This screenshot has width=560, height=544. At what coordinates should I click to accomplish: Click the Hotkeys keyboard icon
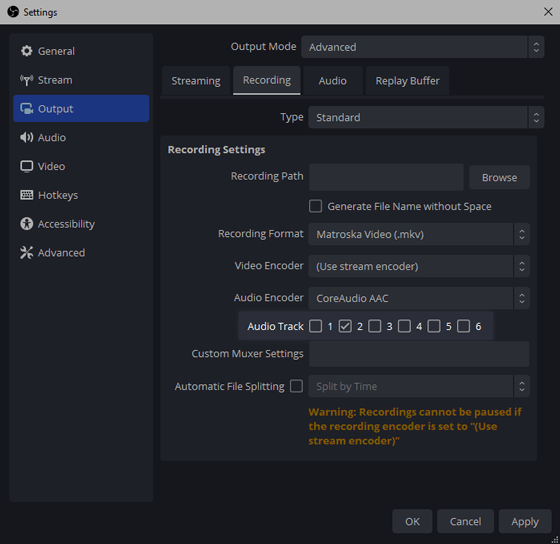[26, 195]
